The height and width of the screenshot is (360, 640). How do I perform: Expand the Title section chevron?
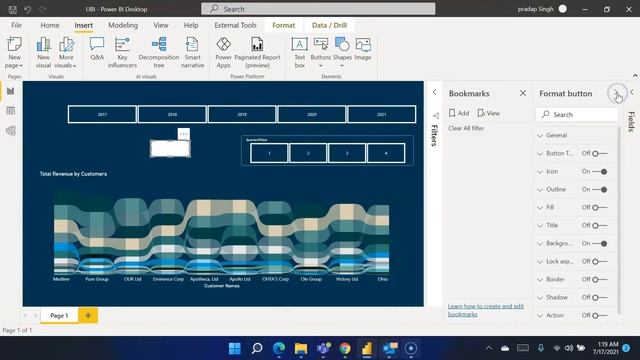540,226
